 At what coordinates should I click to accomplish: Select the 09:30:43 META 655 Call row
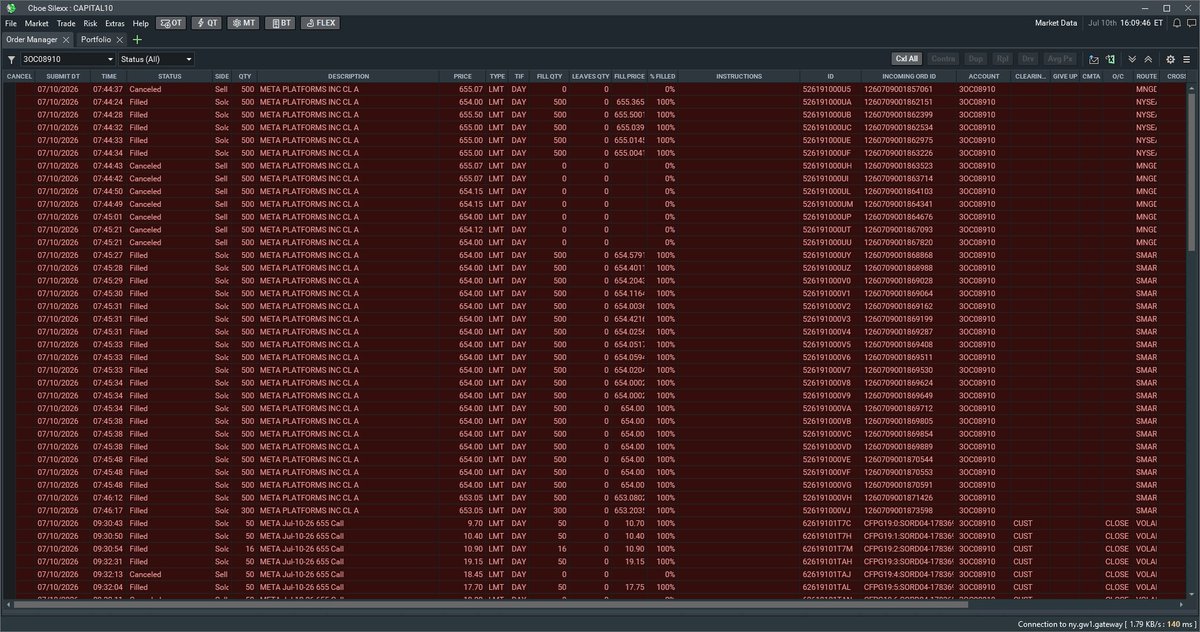click(593, 523)
